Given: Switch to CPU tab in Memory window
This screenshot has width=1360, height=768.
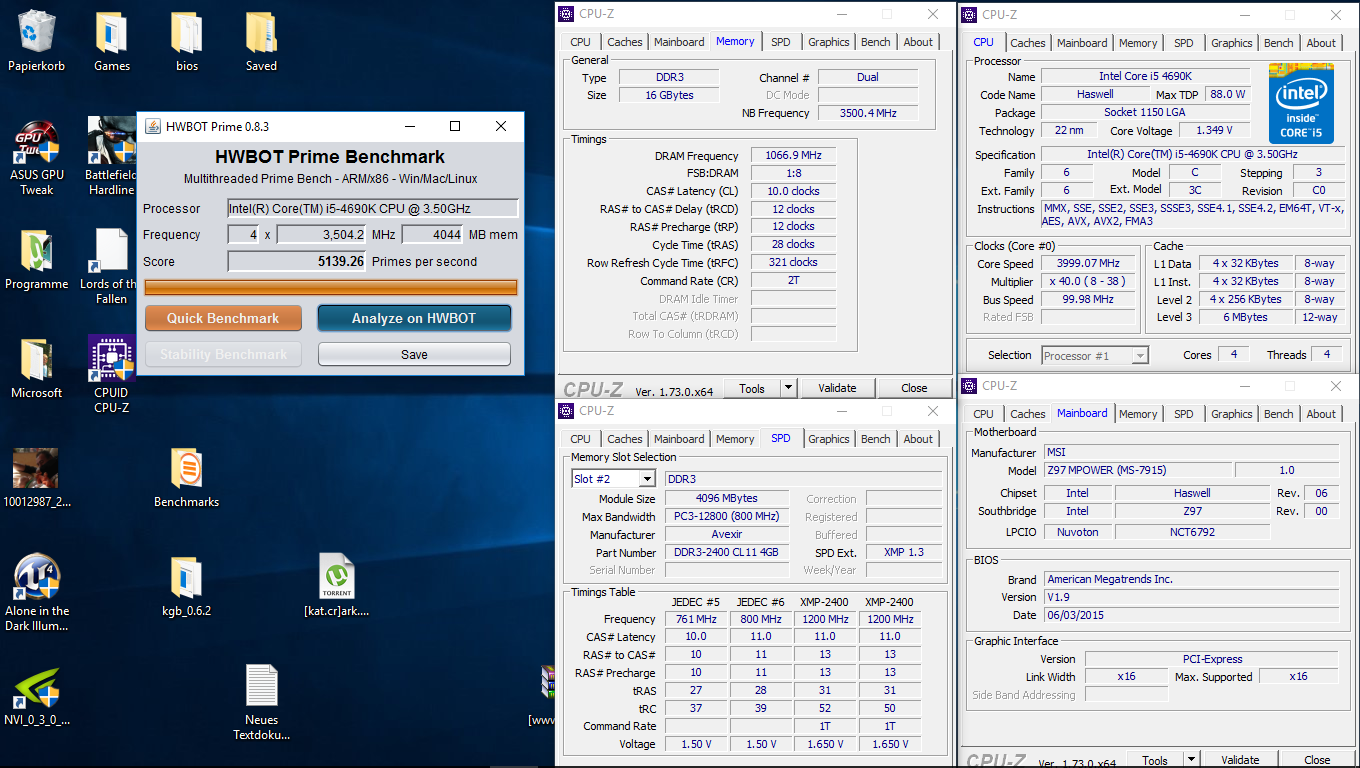Looking at the screenshot, I should [580, 42].
